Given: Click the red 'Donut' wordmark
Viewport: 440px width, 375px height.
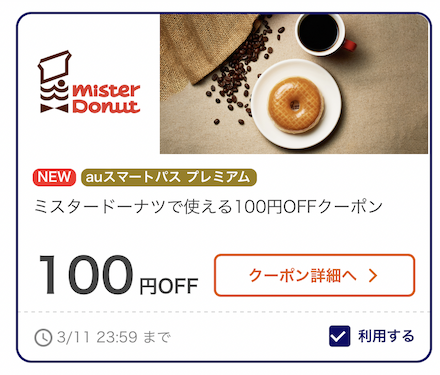Looking at the screenshot, I should point(106,106).
